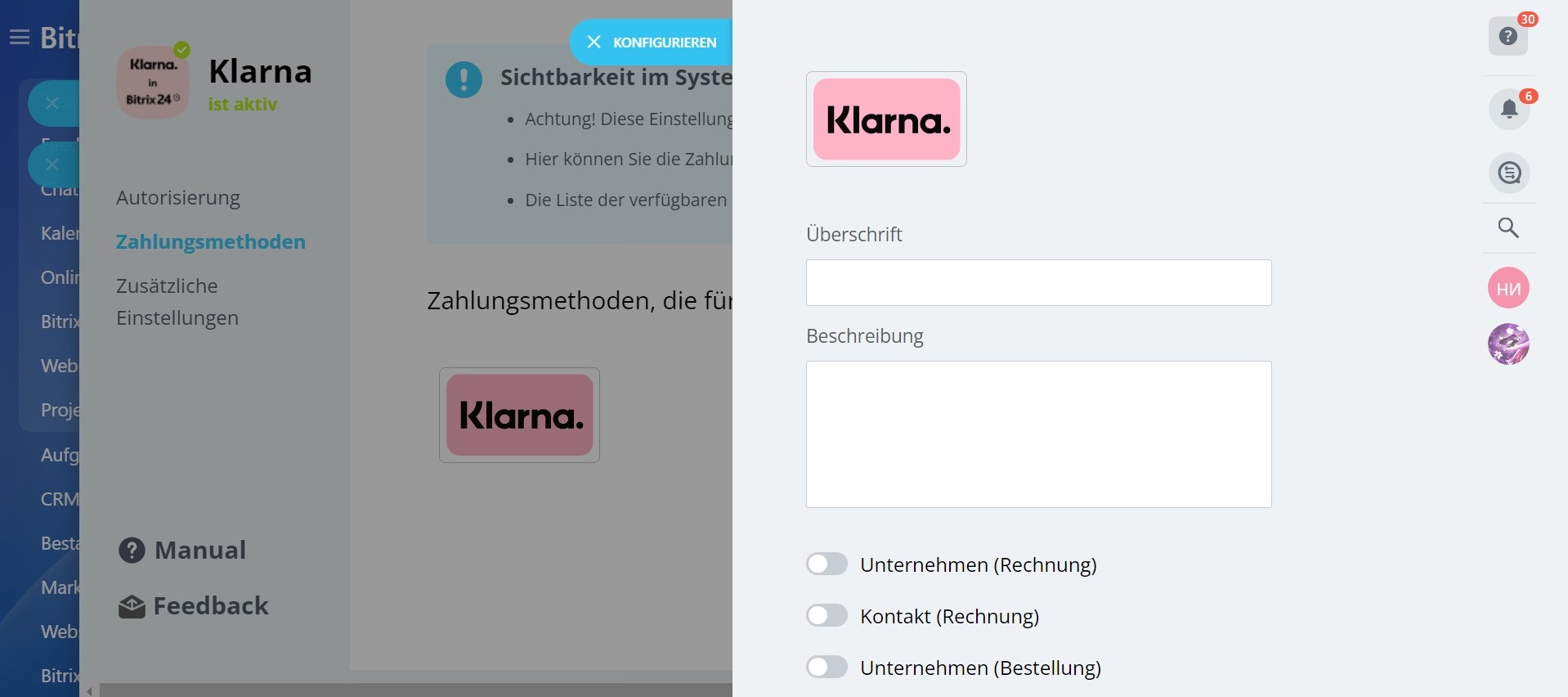Select Zahlungsmethoden menu item
This screenshot has width=1568, height=697.
pos(211,242)
